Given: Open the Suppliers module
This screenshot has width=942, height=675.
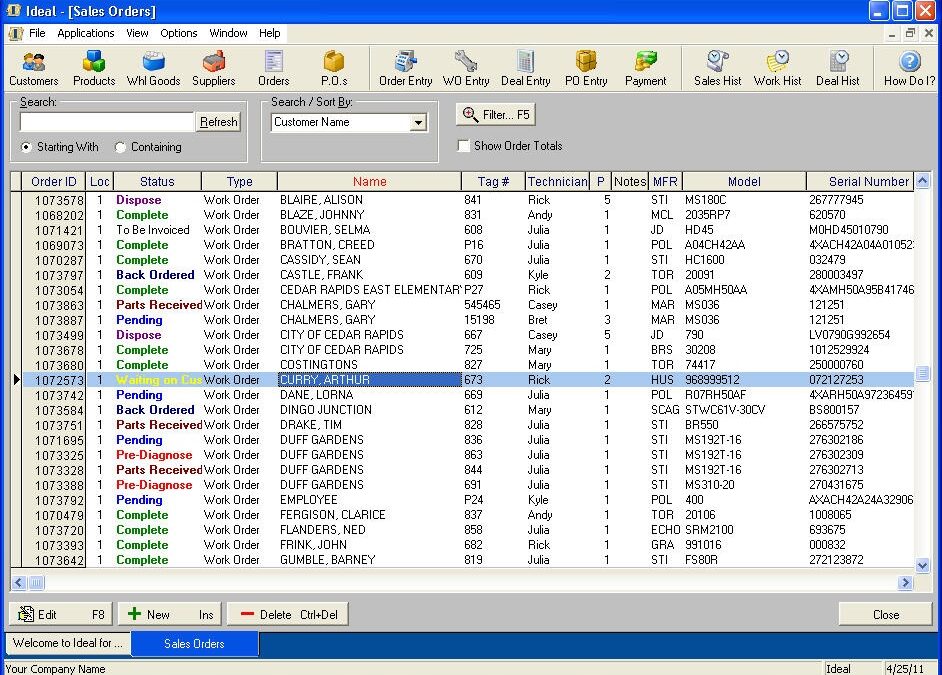Looking at the screenshot, I should point(215,67).
